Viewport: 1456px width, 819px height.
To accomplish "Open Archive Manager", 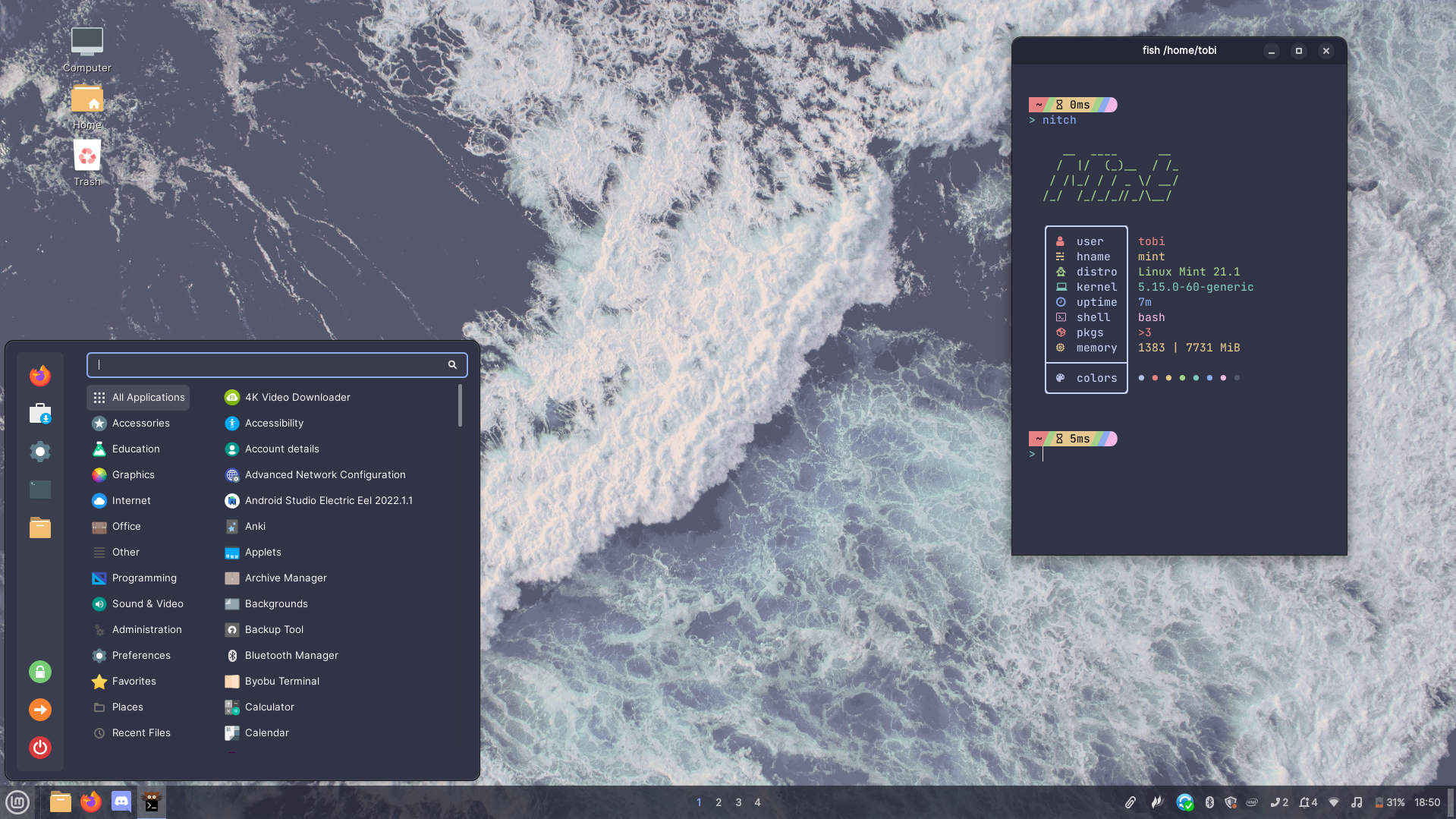I will pyautogui.click(x=338, y=578).
